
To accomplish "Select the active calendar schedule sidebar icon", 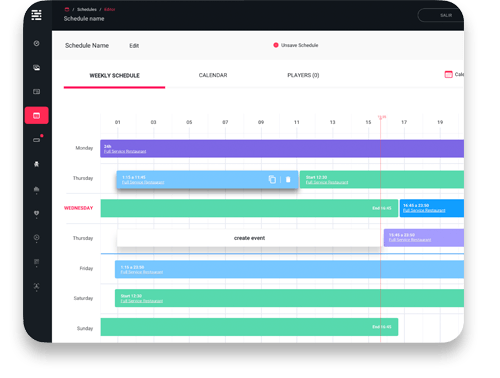I will [37, 115].
